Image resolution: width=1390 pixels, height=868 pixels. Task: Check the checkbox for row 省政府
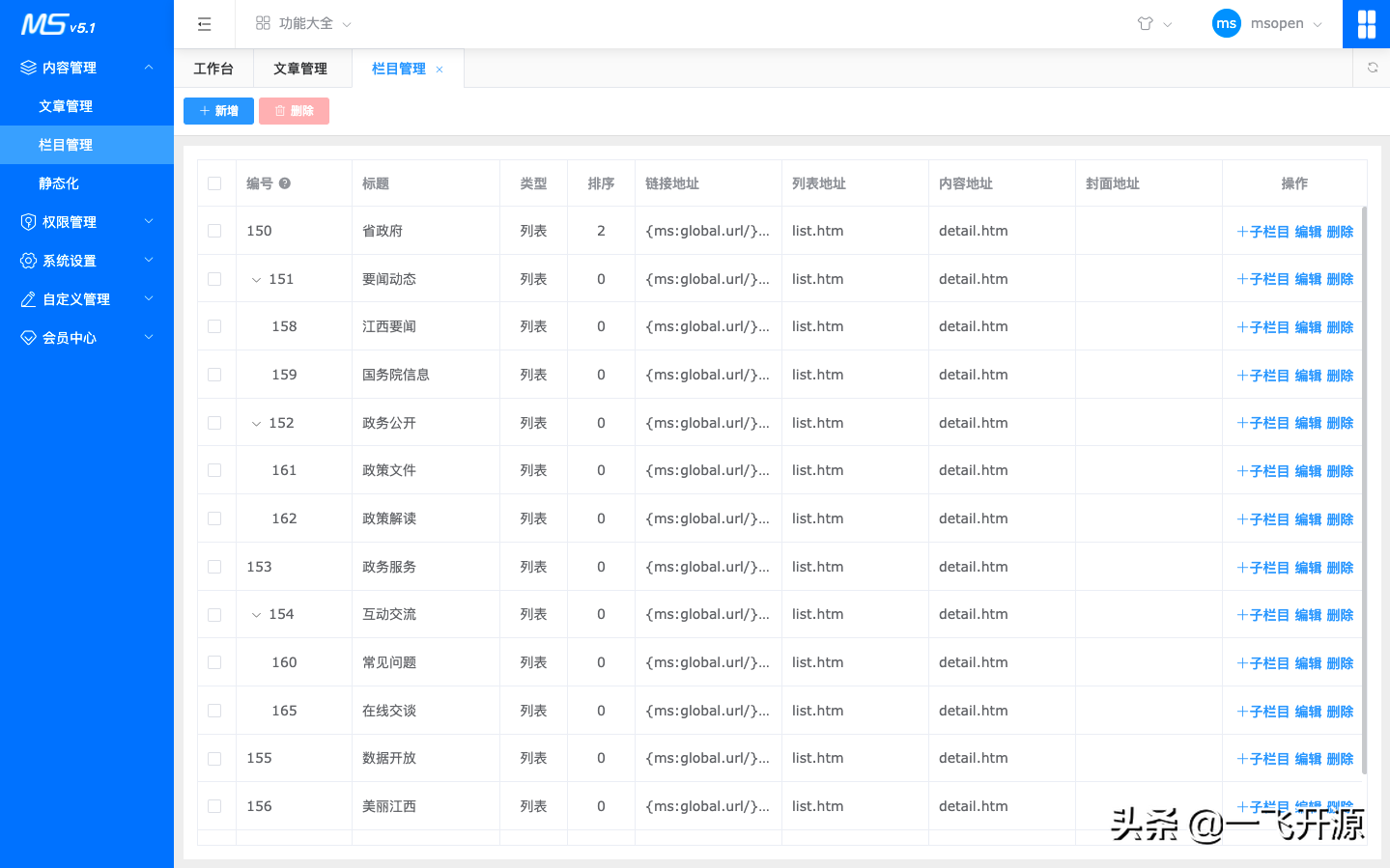point(214,230)
